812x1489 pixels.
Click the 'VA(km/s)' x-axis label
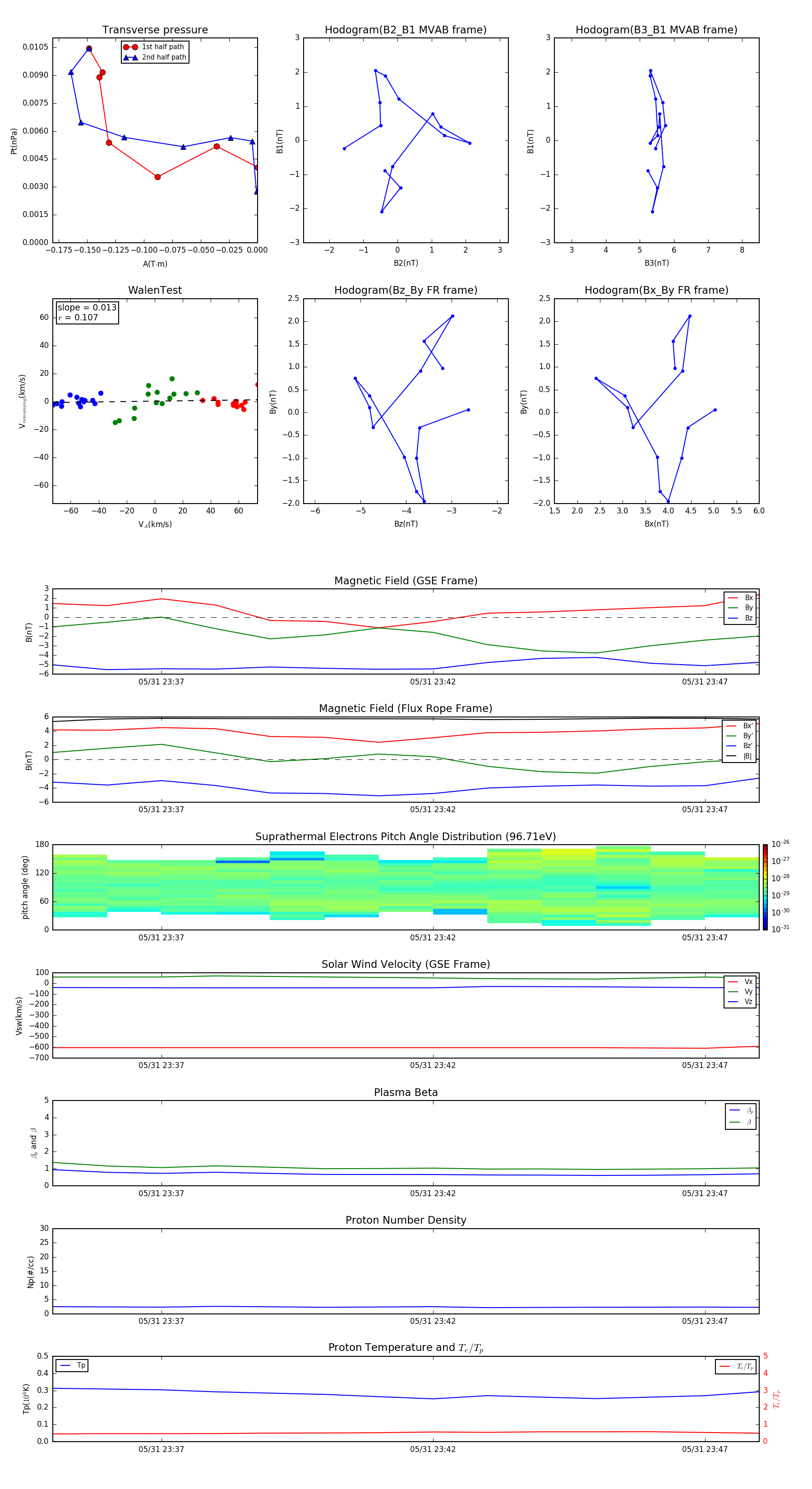155,524
